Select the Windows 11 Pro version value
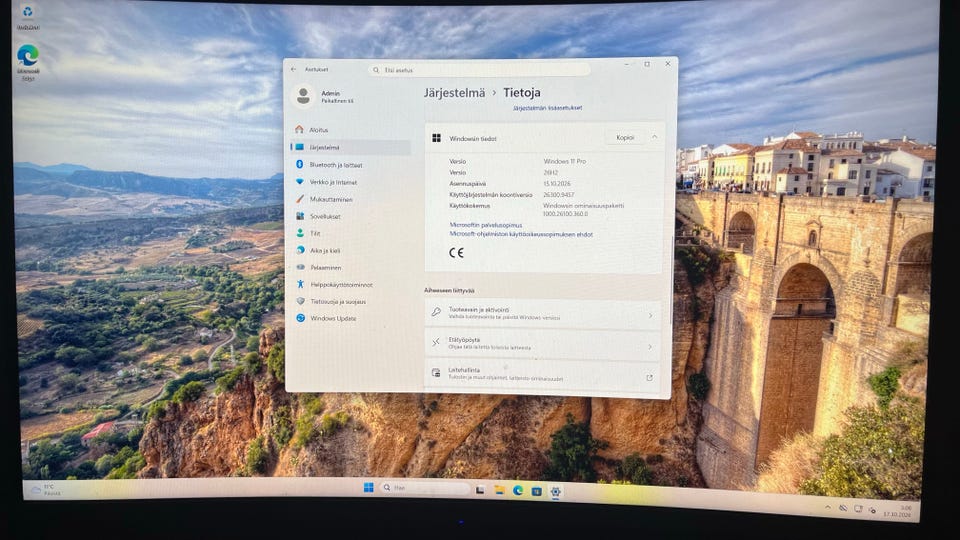 (x=564, y=162)
